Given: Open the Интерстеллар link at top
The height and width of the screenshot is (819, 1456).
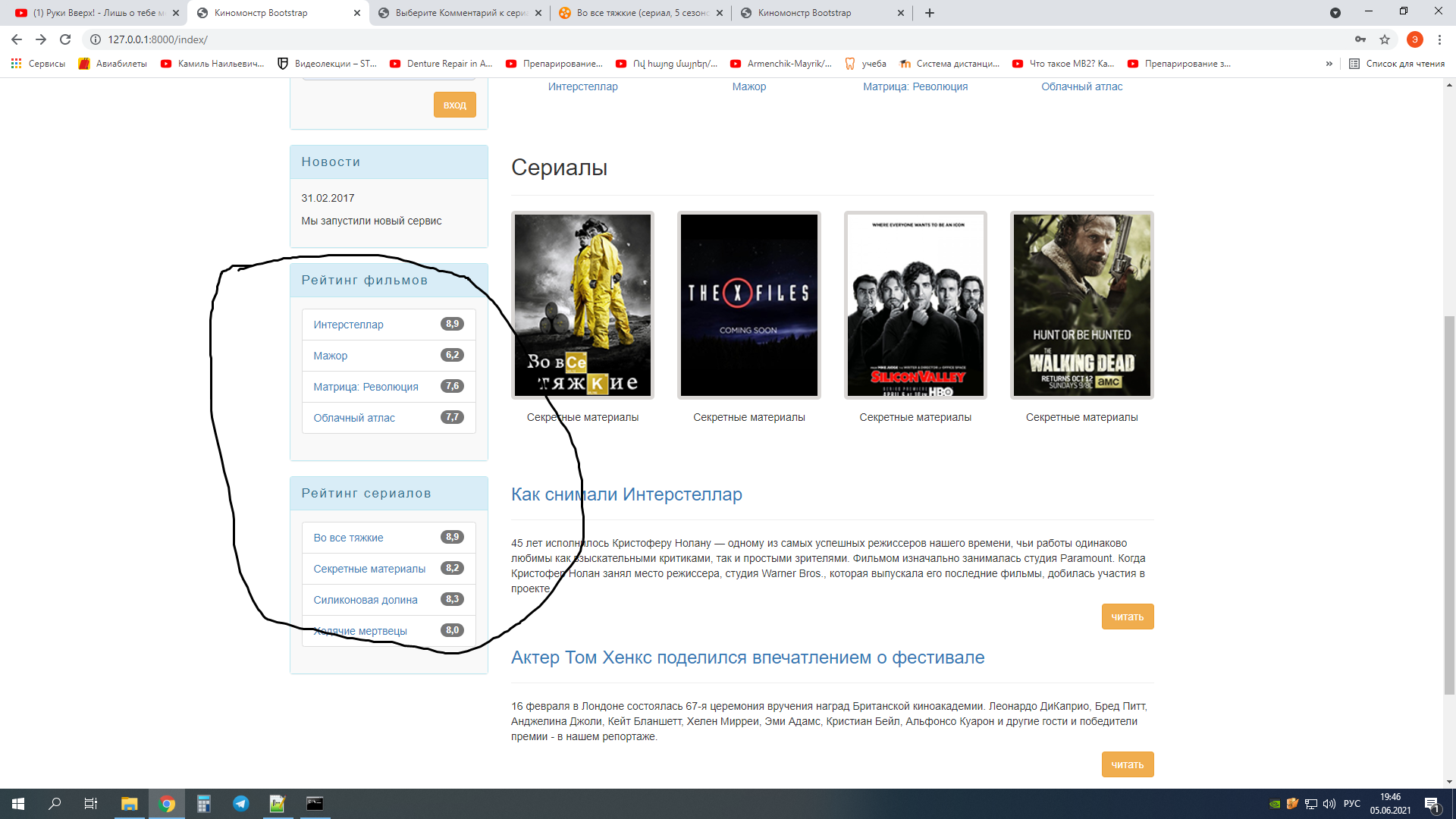Looking at the screenshot, I should pos(582,86).
